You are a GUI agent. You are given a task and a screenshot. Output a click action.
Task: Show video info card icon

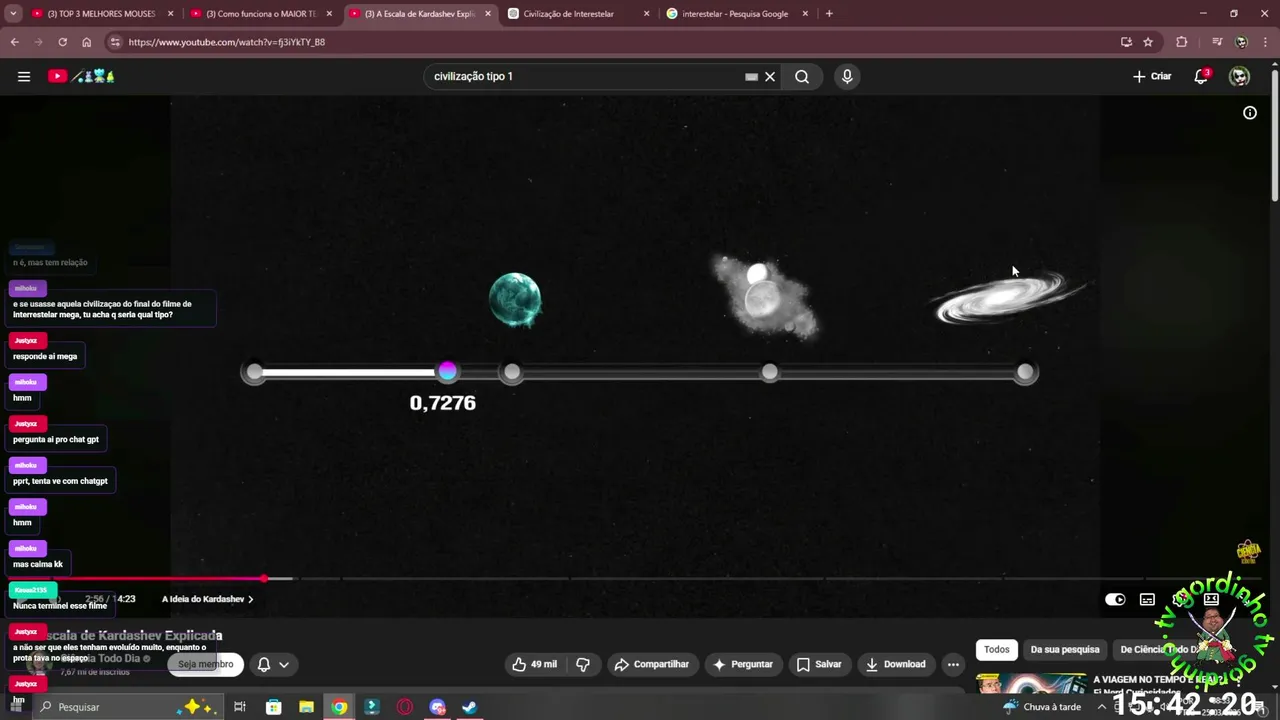click(x=1250, y=113)
